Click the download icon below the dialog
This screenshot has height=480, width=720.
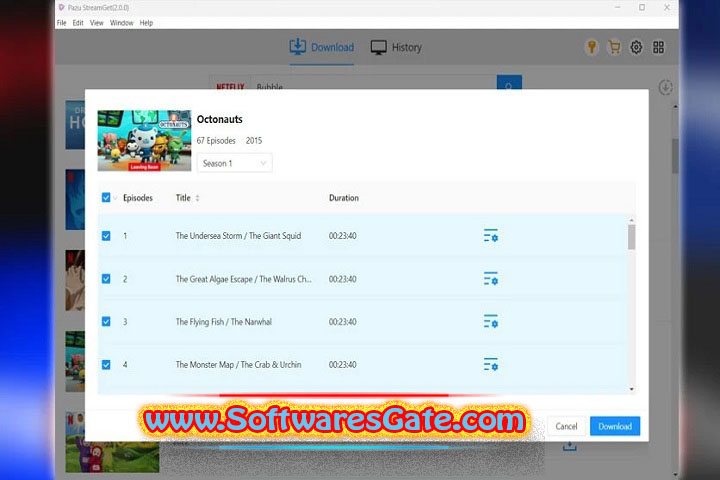tap(569, 446)
